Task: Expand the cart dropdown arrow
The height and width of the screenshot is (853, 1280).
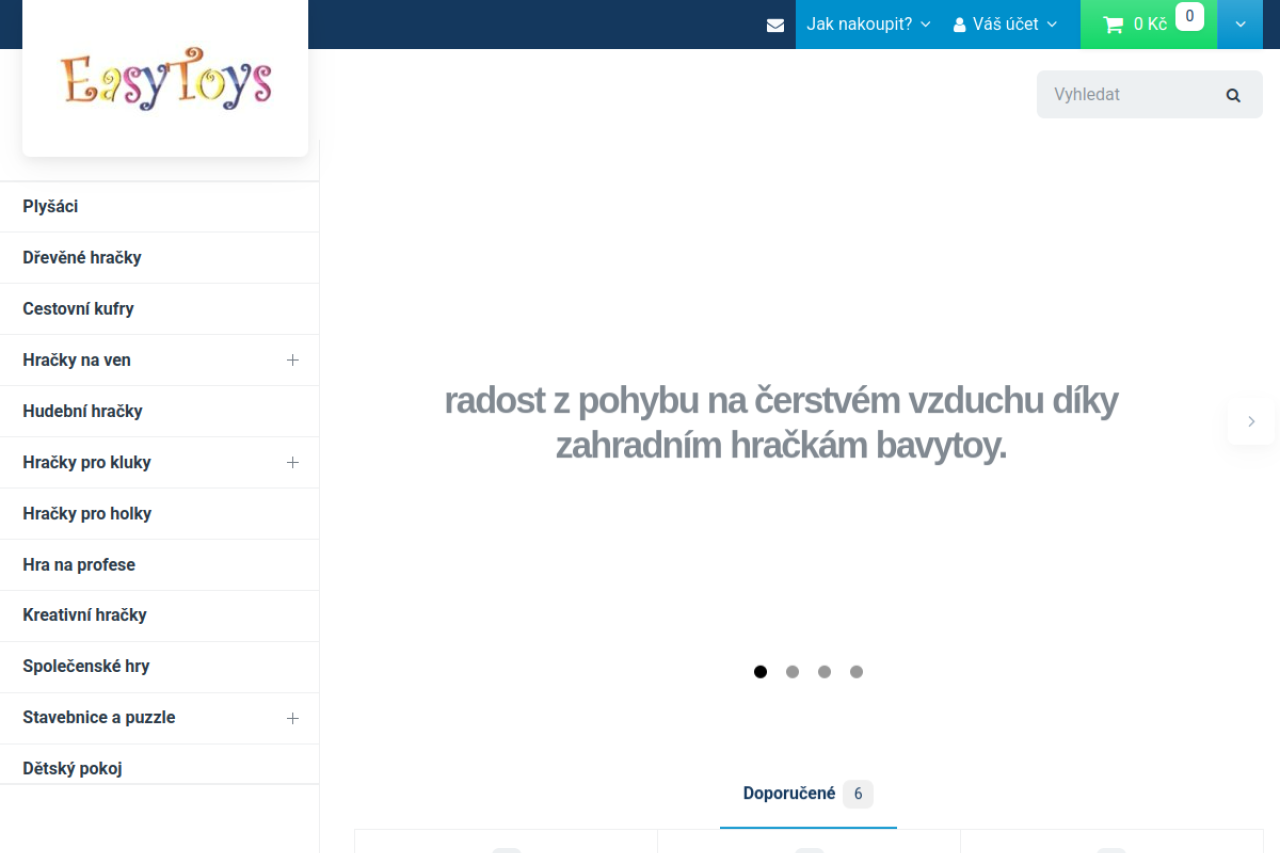Action: coord(1241,25)
